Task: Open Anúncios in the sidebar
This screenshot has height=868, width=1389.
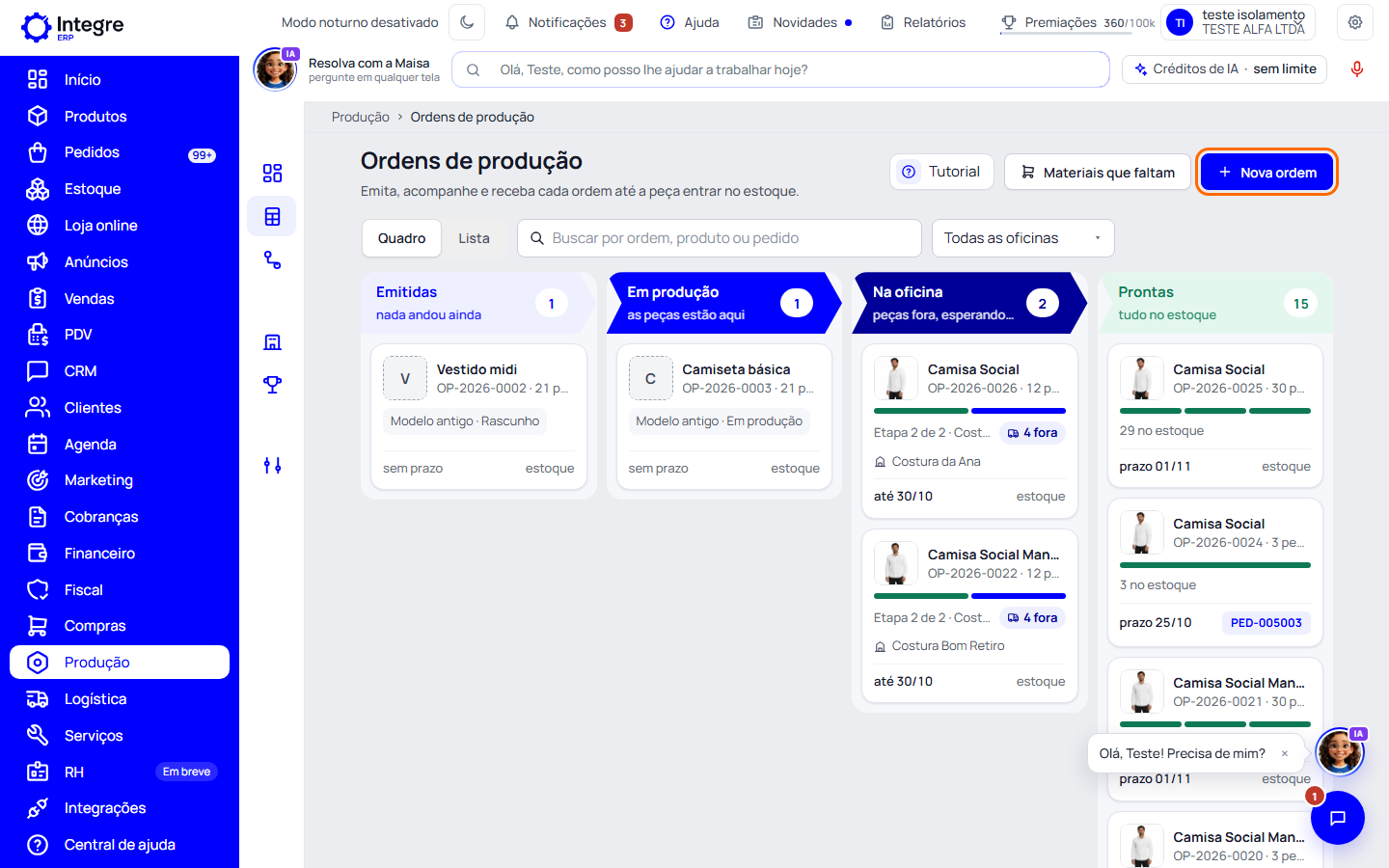Action: click(120, 262)
